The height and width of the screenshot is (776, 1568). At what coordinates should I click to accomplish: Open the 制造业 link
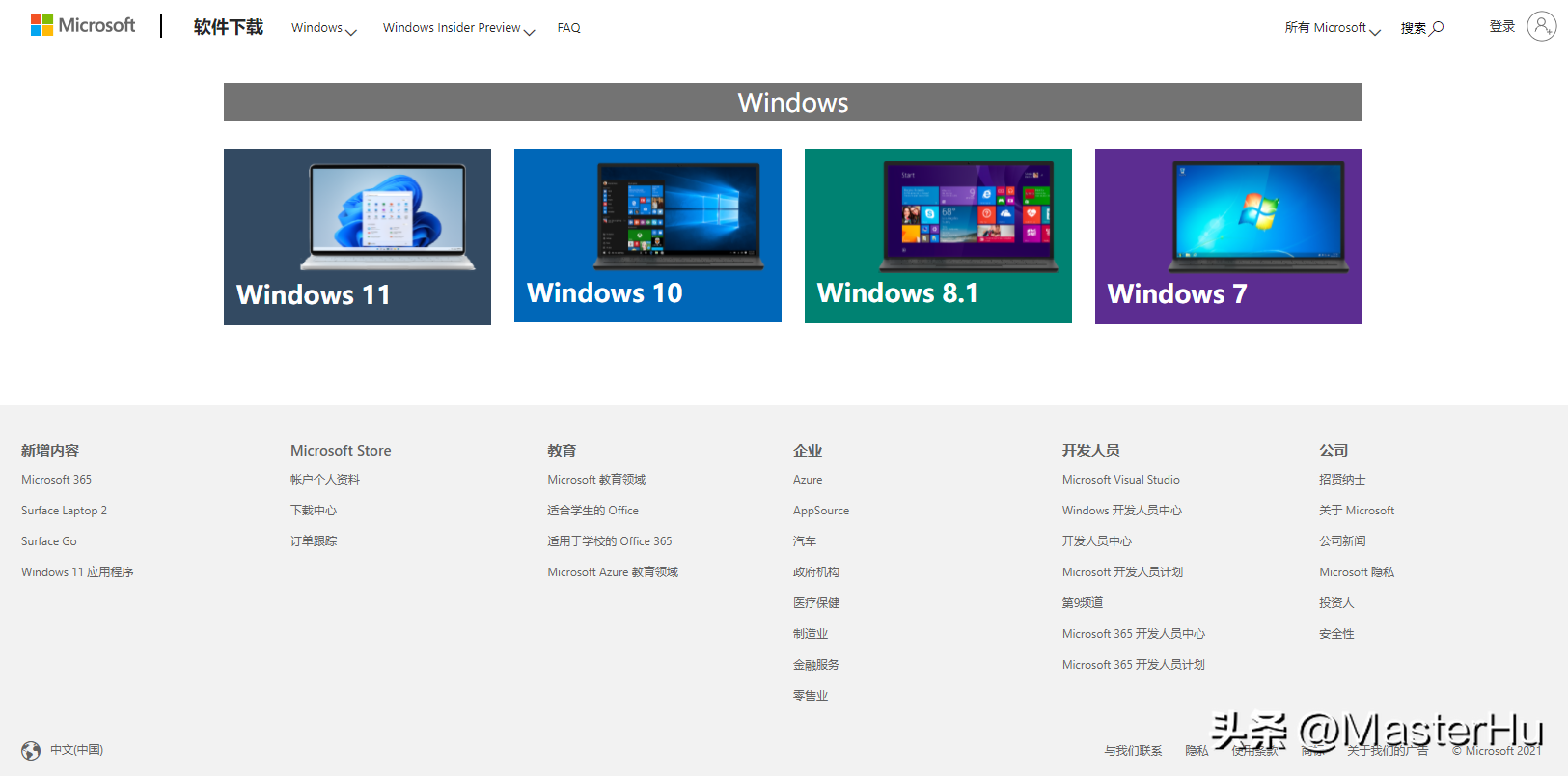[811, 634]
